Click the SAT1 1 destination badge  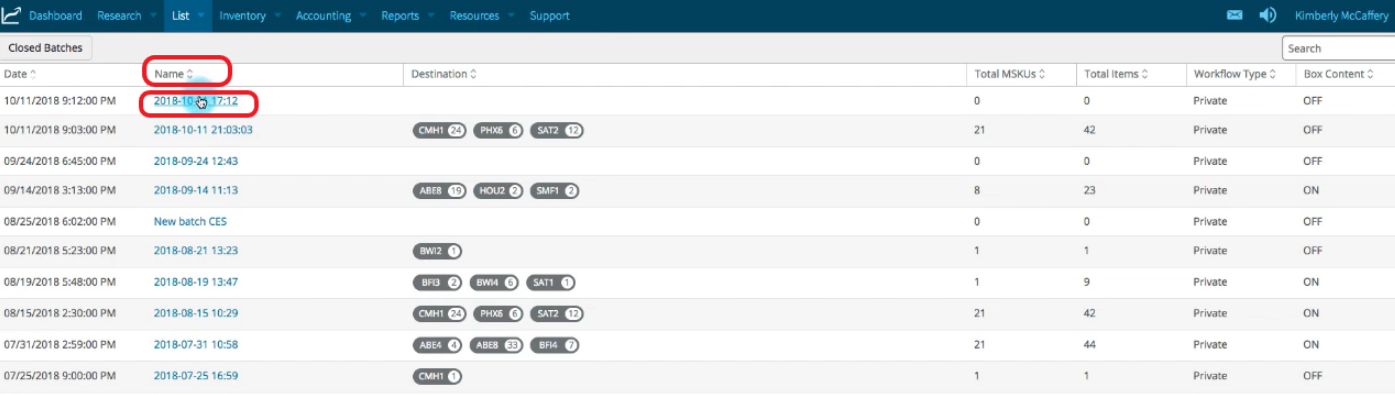(550, 283)
